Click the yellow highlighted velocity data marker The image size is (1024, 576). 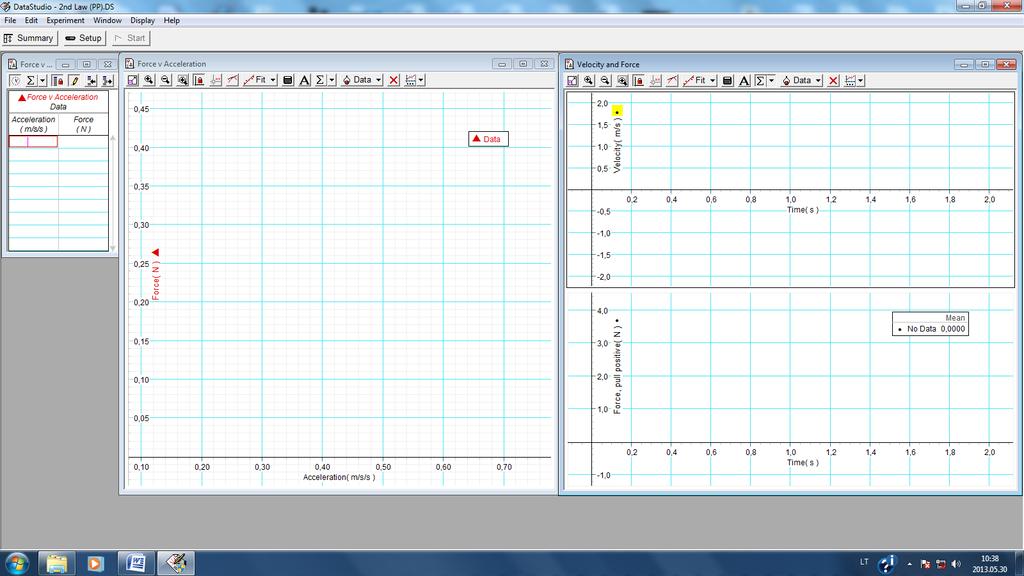(617, 112)
